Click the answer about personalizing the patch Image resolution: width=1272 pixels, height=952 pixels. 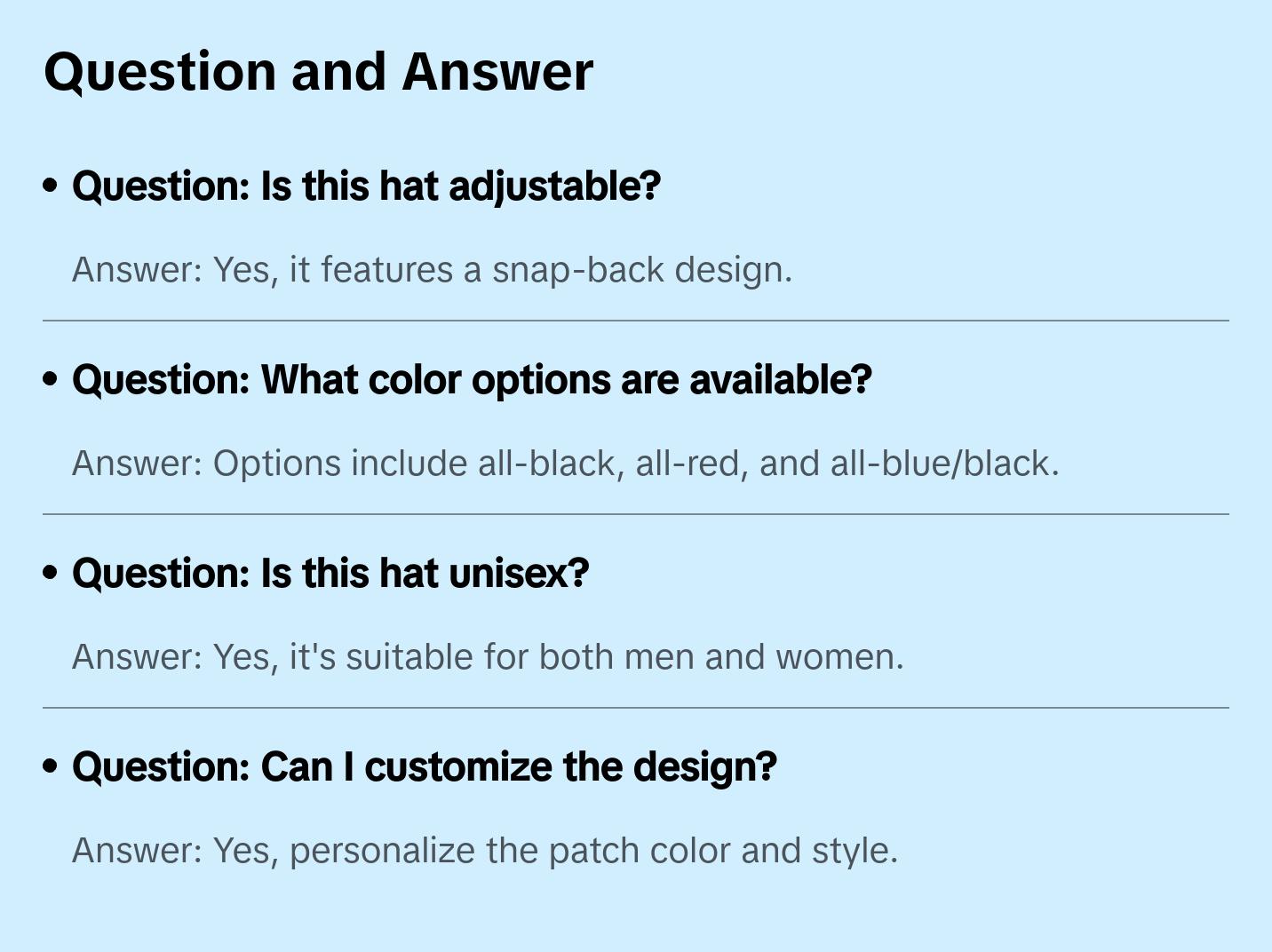(485, 851)
